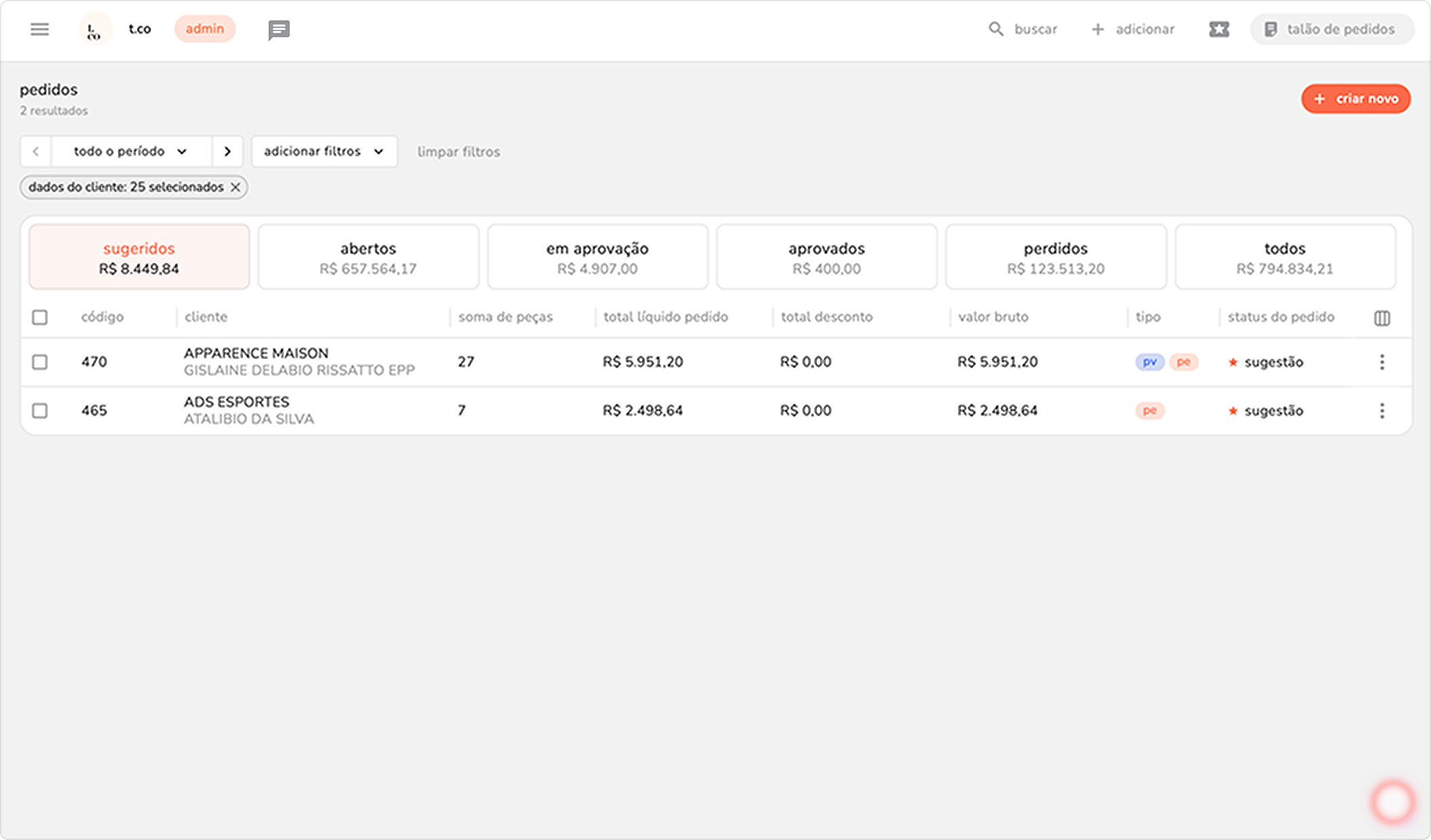Click the limpar filtros link
The width and height of the screenshot is (1431, 840).
458,152
